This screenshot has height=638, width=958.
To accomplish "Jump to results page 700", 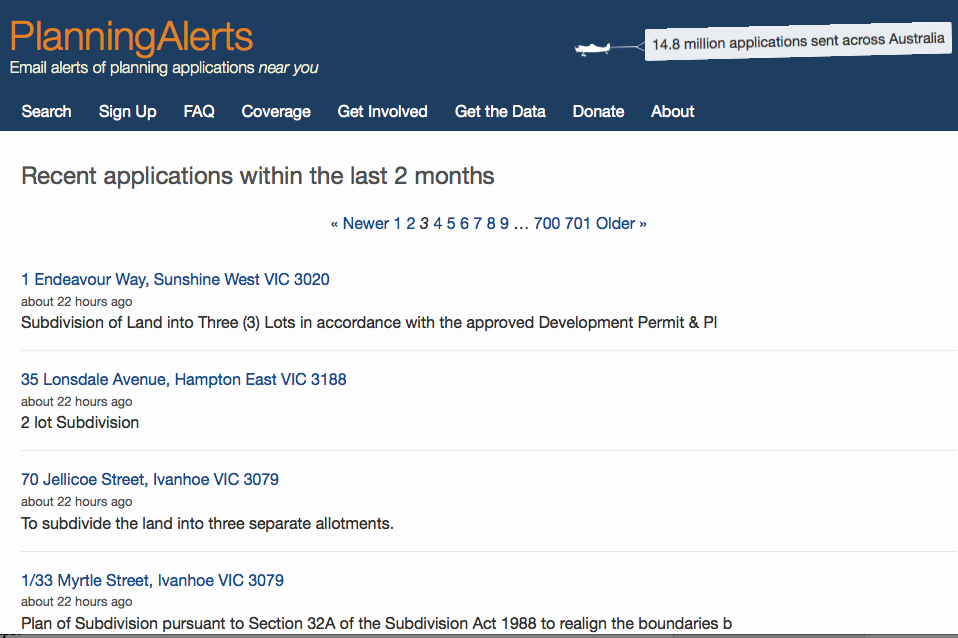I will click(x=547, y=224).
